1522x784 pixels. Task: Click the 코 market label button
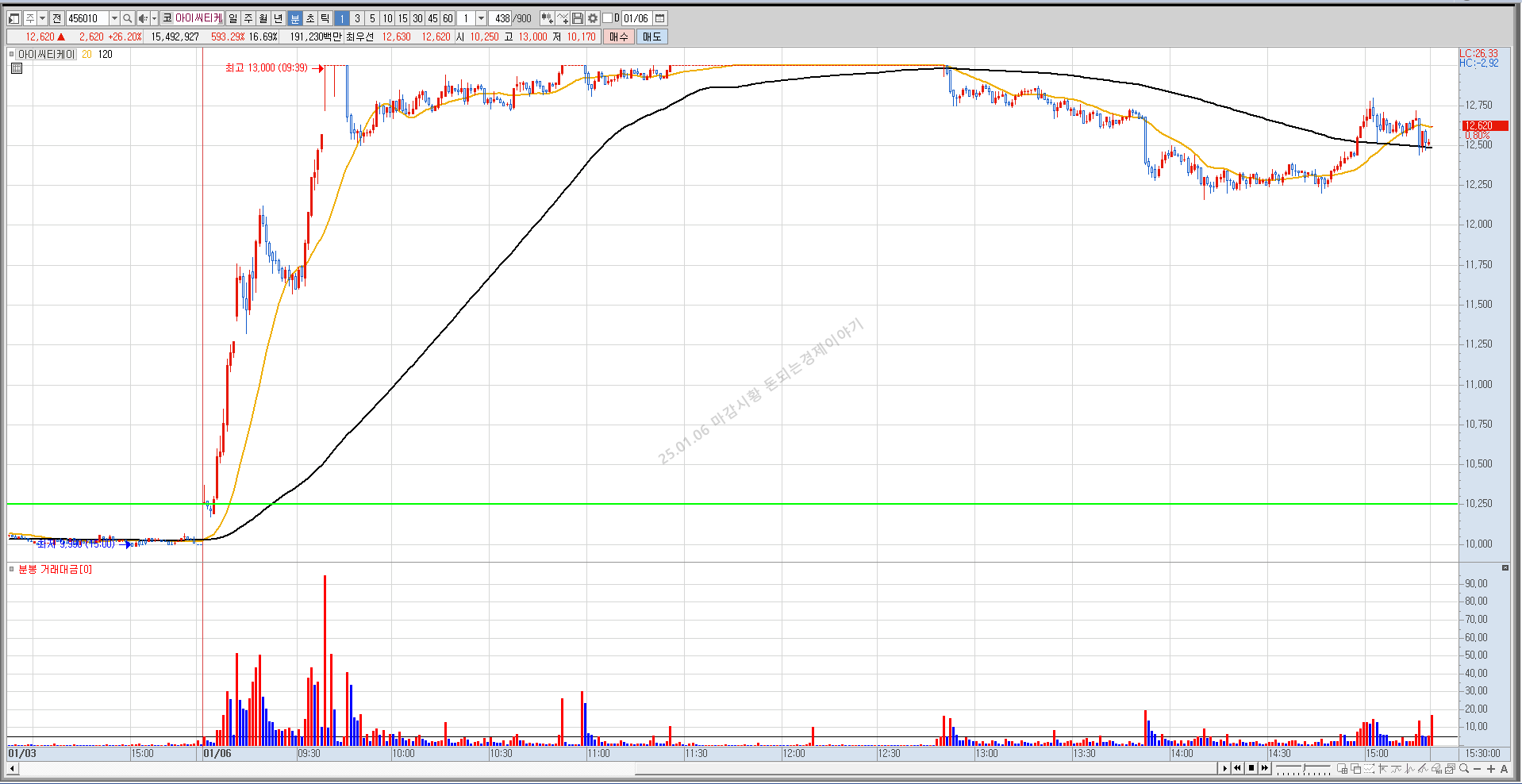point(167,18)
